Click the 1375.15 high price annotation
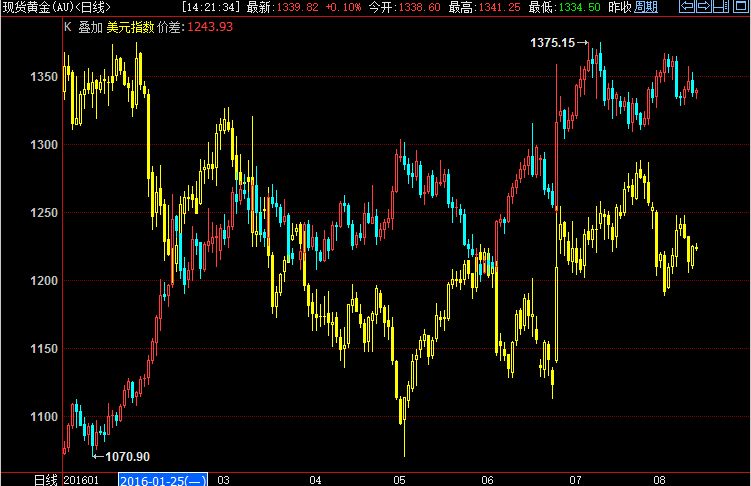This screenshot has width=751, height=486. click(x=552, y=43)
